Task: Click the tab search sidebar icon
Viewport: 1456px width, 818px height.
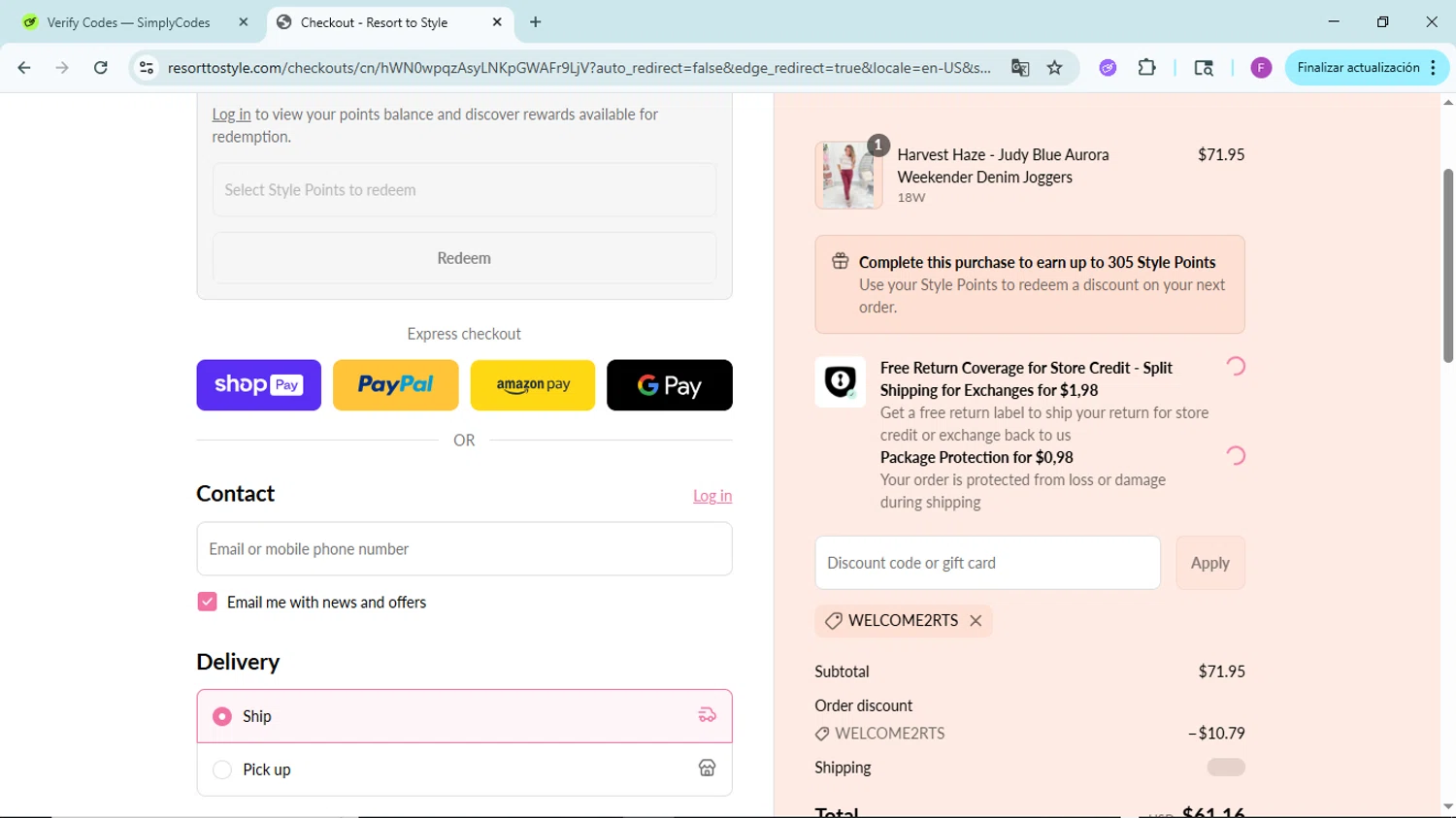Action: click(x=1204, y=68)
